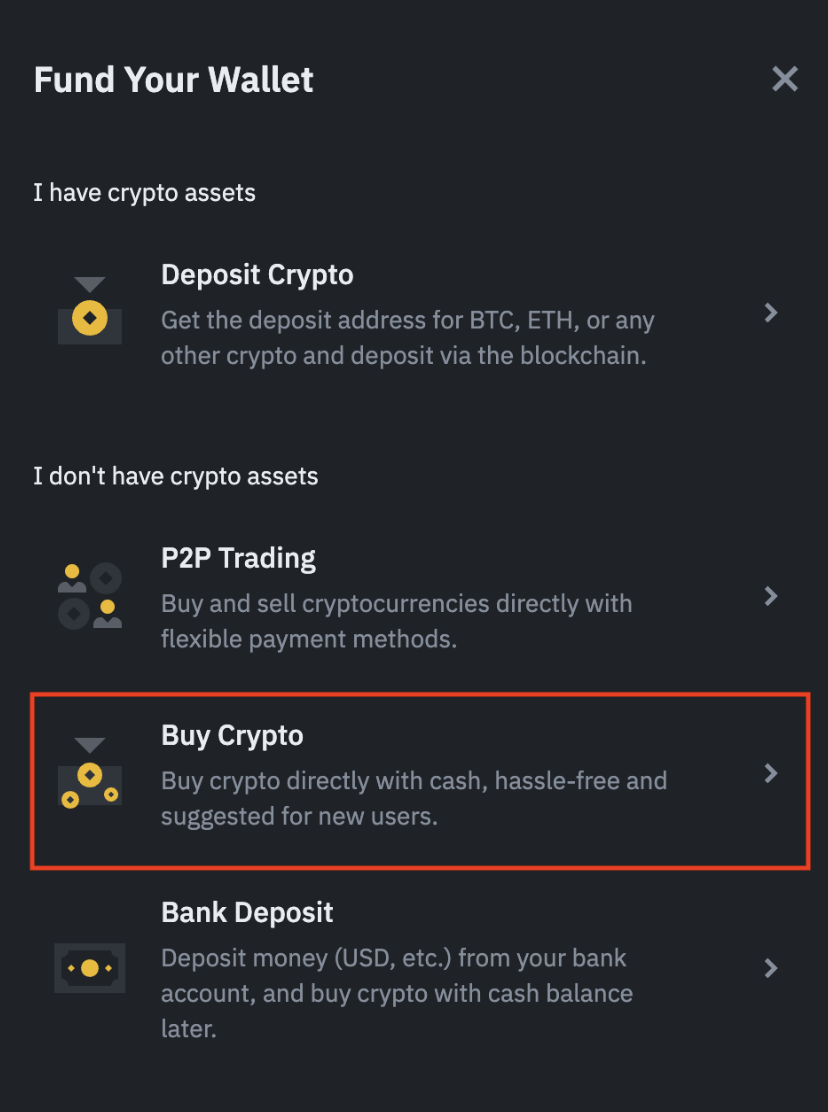Screen dimensions: 828x1112
Task: Click the 'suggested for new users' description
Action: (x=413, y=798)
